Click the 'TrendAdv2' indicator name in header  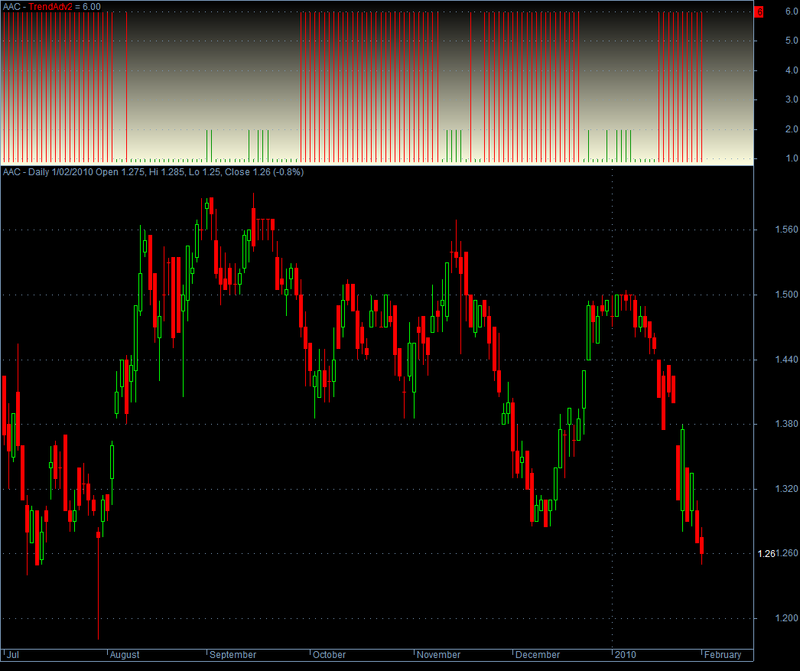pos(51,7)
